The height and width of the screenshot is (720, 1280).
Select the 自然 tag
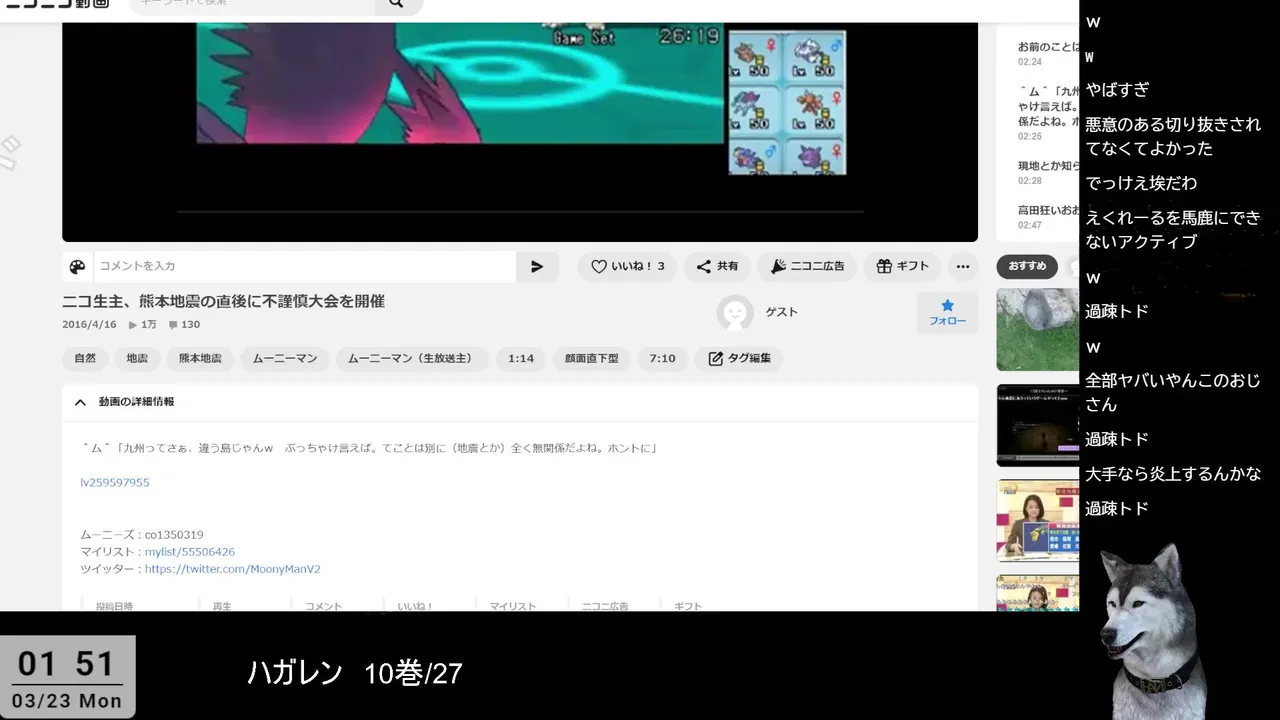coord(85,358)
